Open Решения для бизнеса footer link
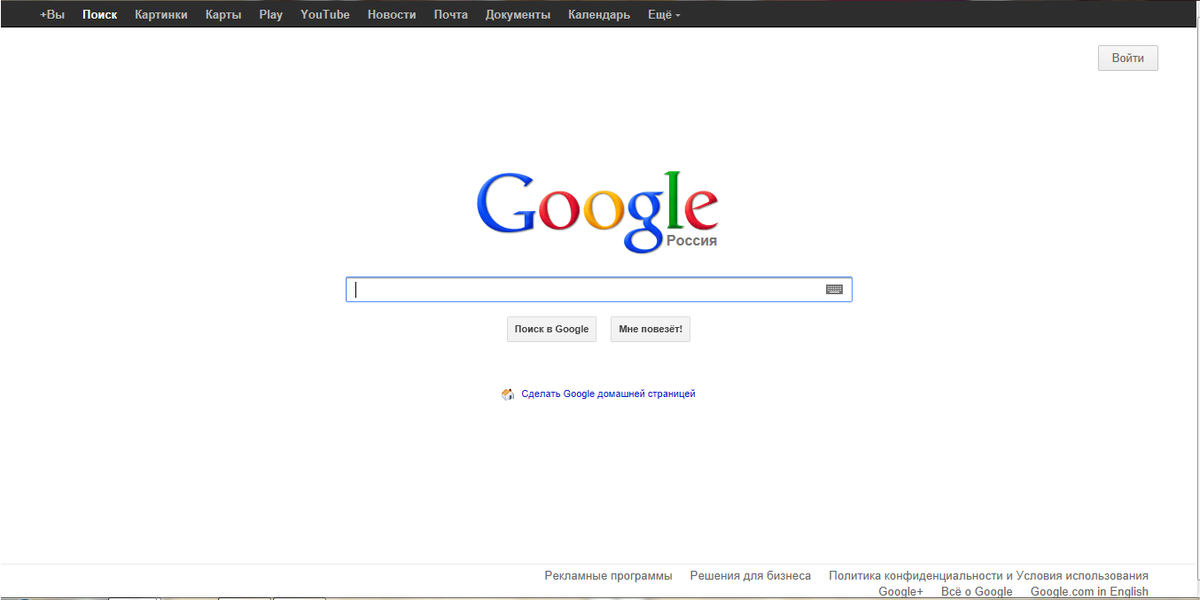 pos(750,576)
